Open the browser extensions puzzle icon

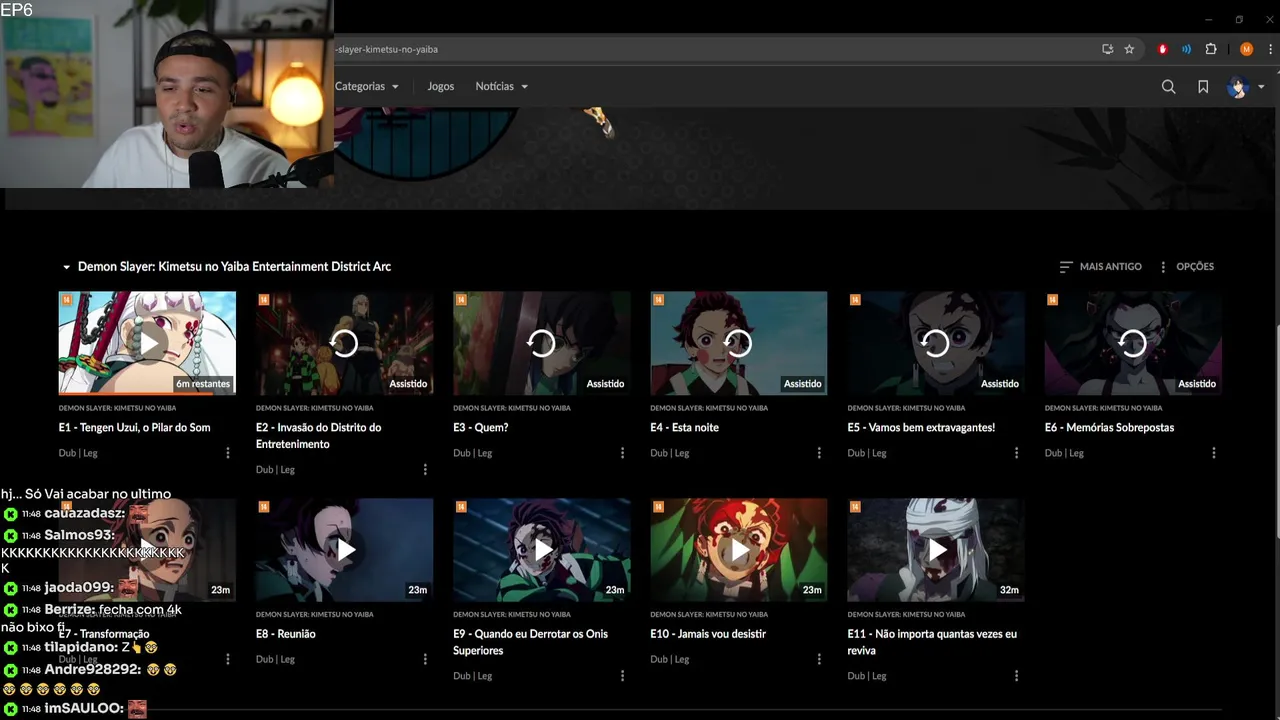[1211, 49]
